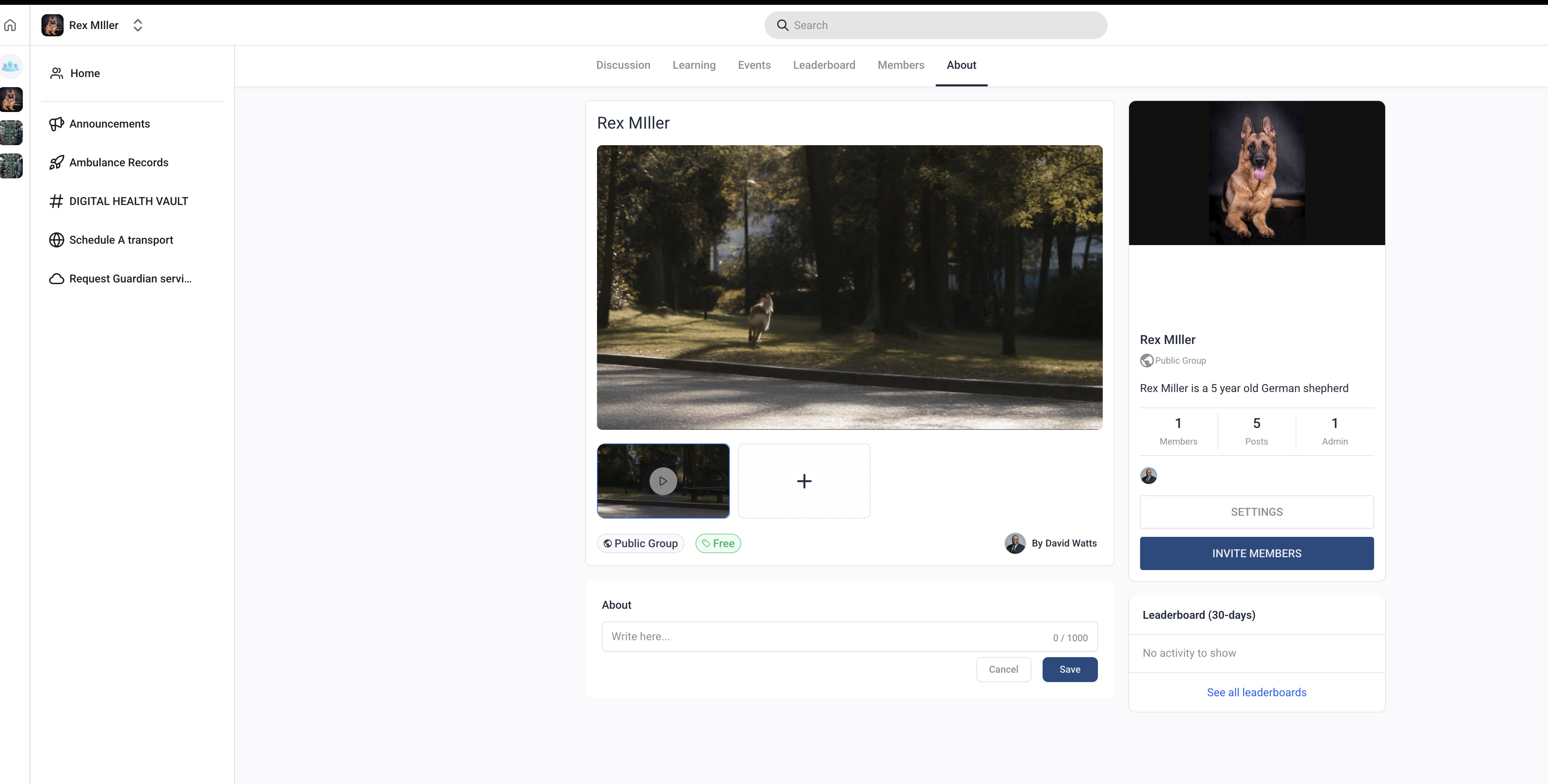Expand the Rex MIller group switcher chevrons
Viewport: 1548px width, 784px height.
pos(138,25)
